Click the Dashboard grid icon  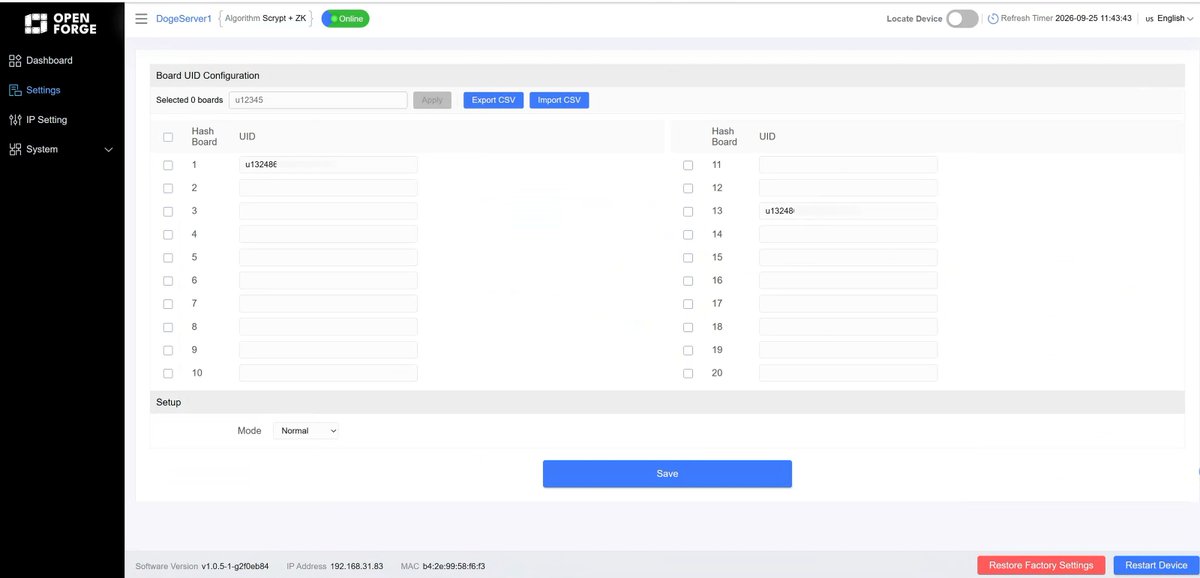pos(15,60)
